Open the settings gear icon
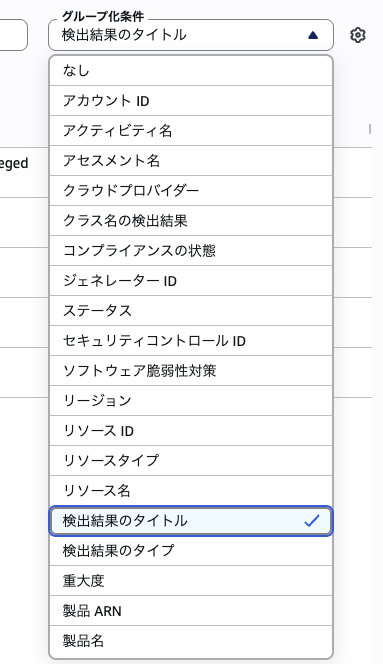 pos(358,35)
